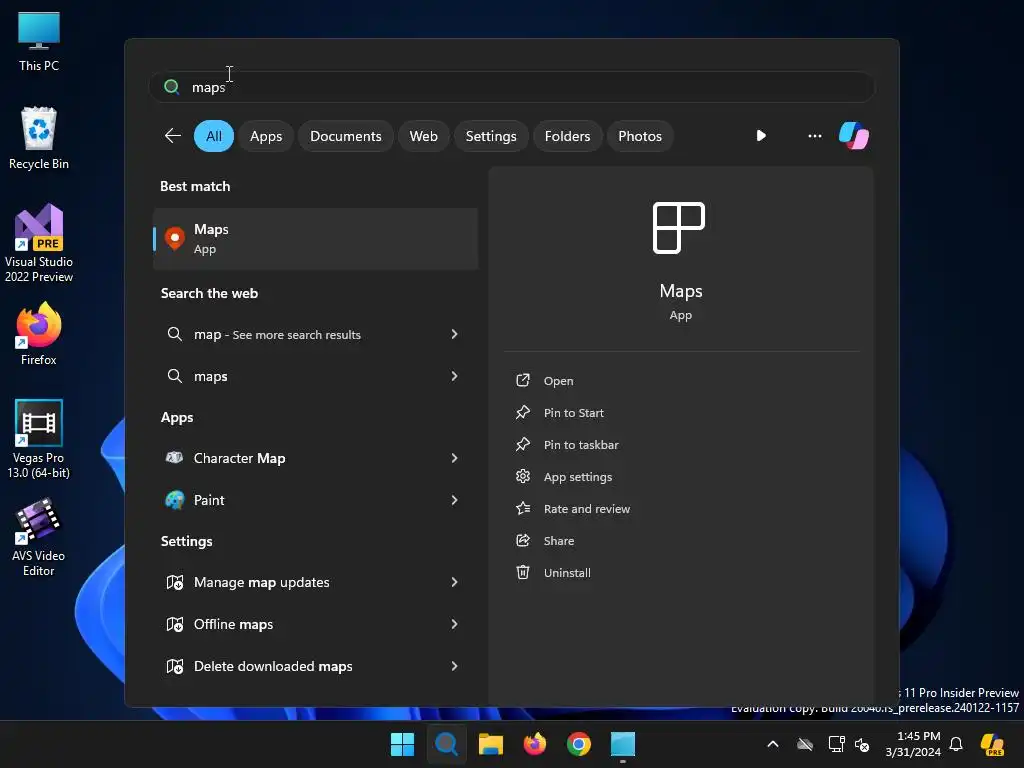Click Uninstall in Maps actions
Screen dimensions: 1024x768
pyautogui.click(x=567, y=573)
